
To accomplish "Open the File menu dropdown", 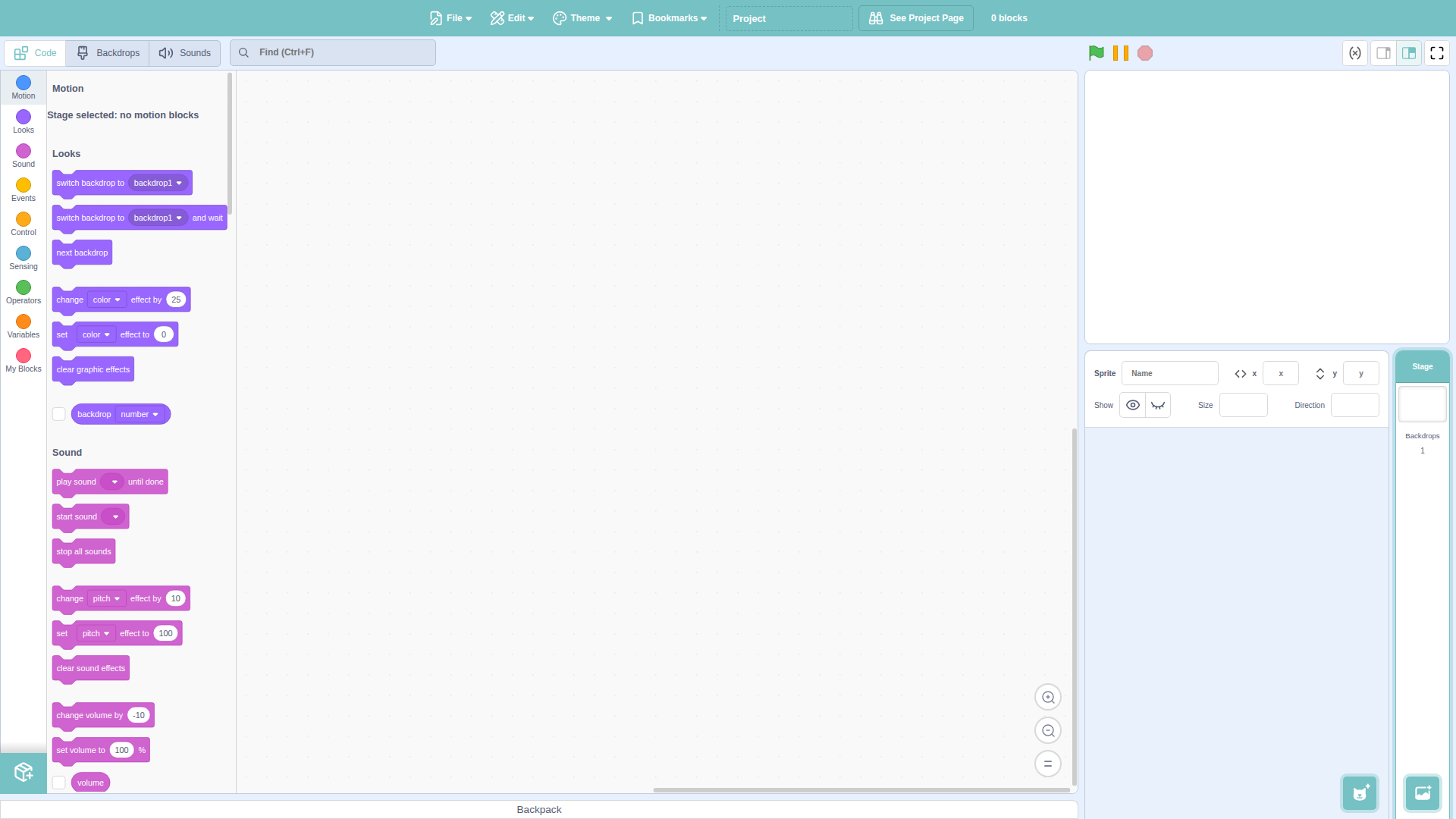I will pyautogui.click(x=451, y=18).
